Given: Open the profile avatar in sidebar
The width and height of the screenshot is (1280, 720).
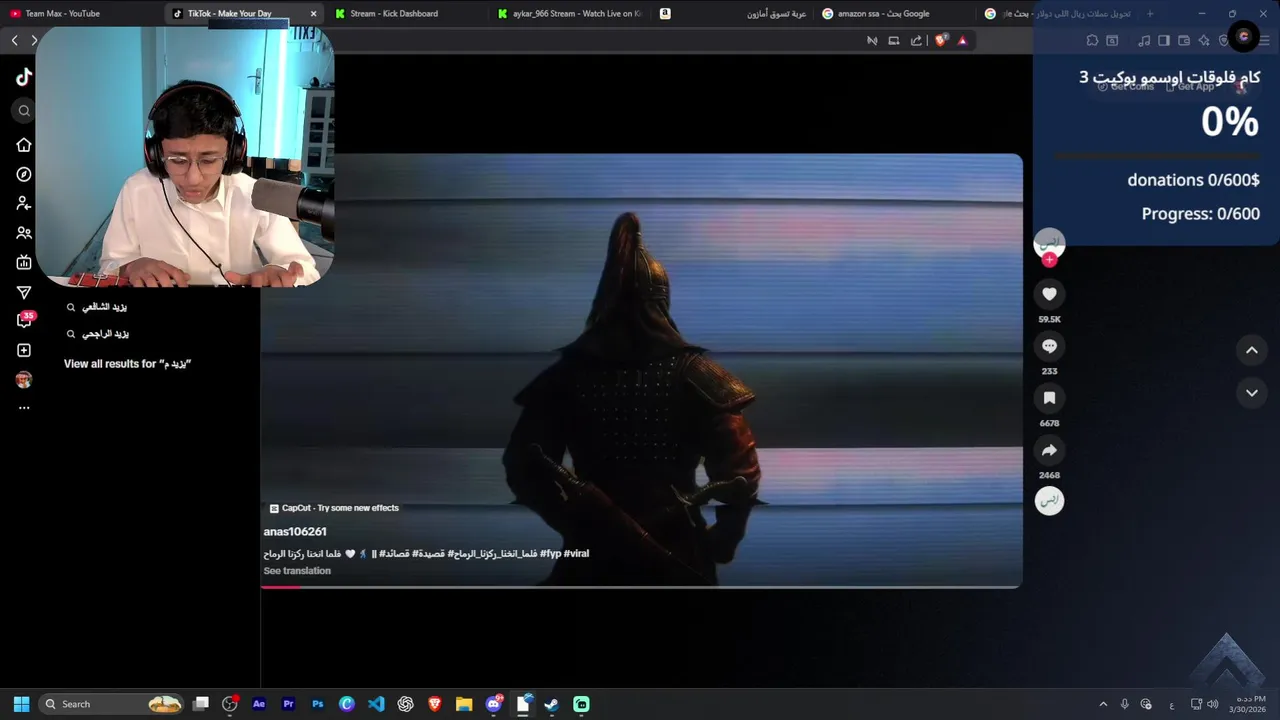Looking at the screenshot, I should click(x=24, y=379).
